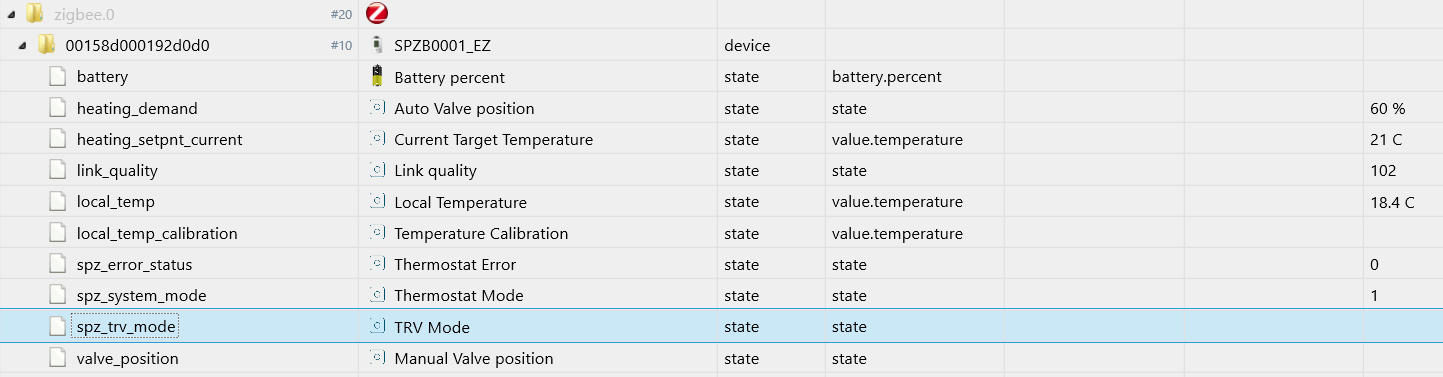Click the folder icon of zigbee.0
Image resolution: width=1443 pixels, height=377 pixels.
[35, 13]
